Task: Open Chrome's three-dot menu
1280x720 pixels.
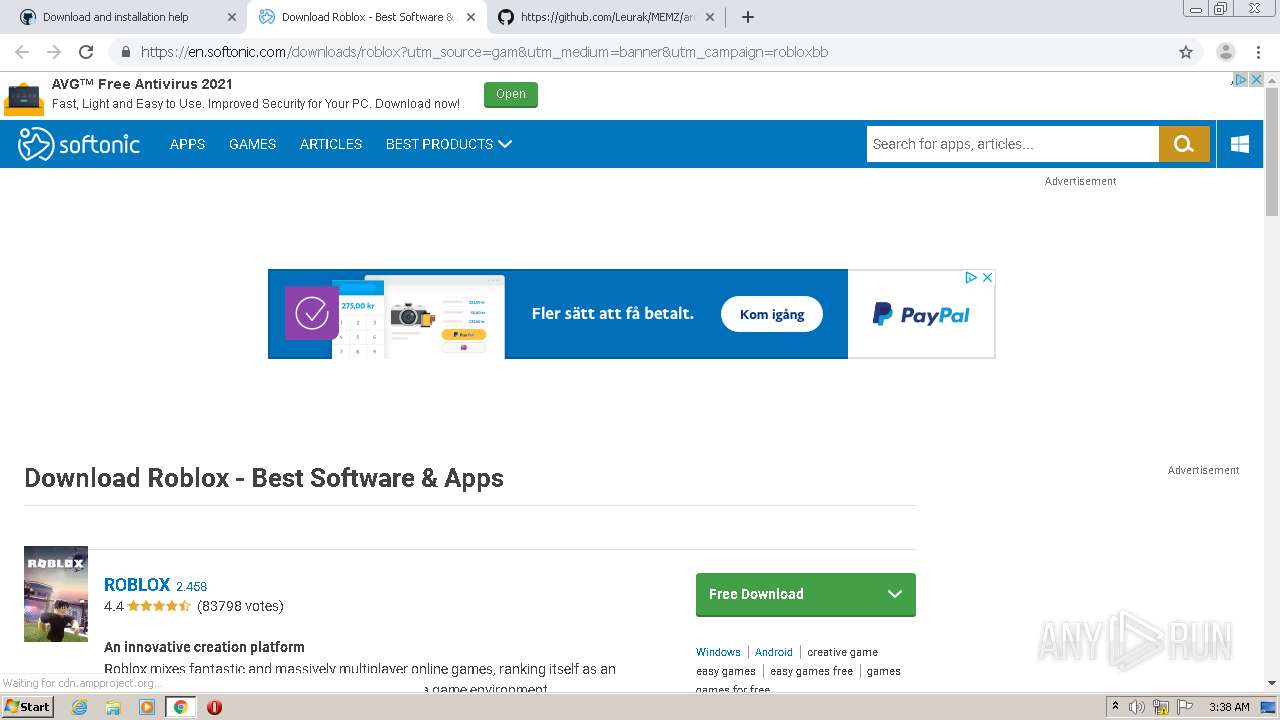Action: point(1258,52)
